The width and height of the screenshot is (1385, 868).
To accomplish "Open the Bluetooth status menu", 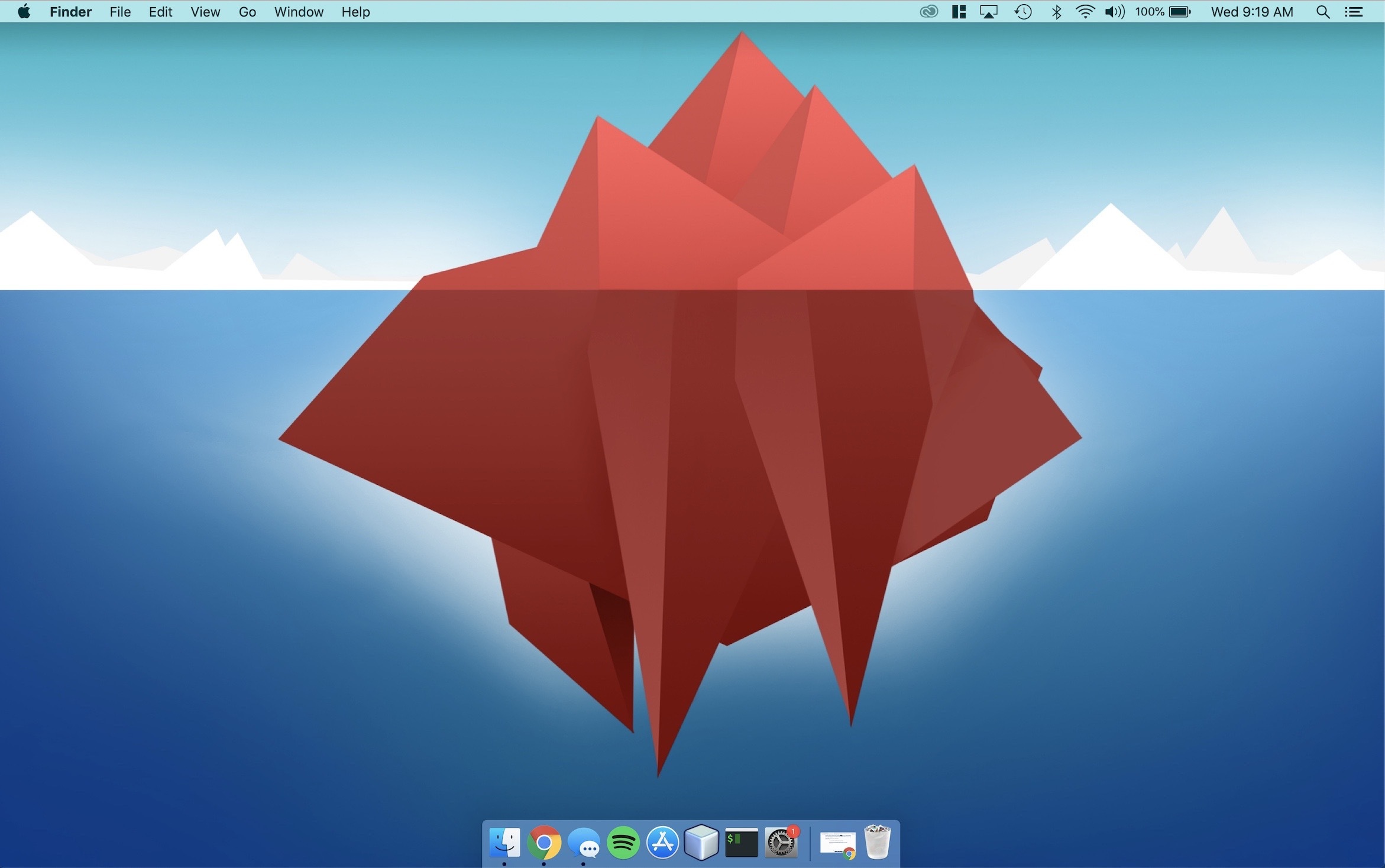I will [x=1056, y=12].
